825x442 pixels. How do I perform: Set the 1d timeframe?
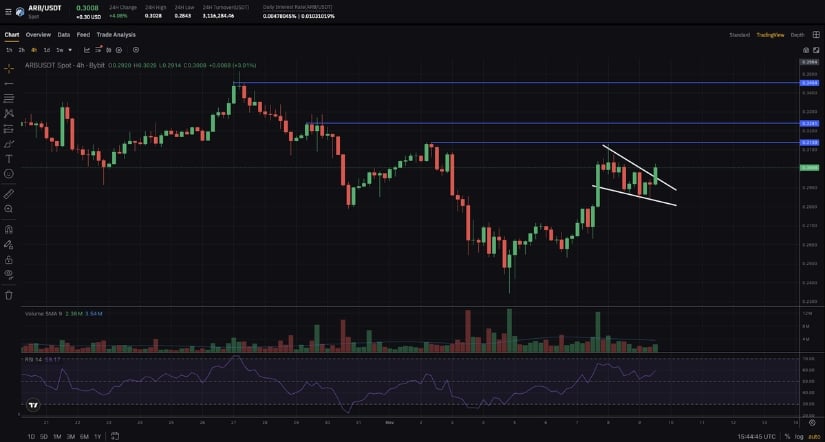tap(47, 50)
